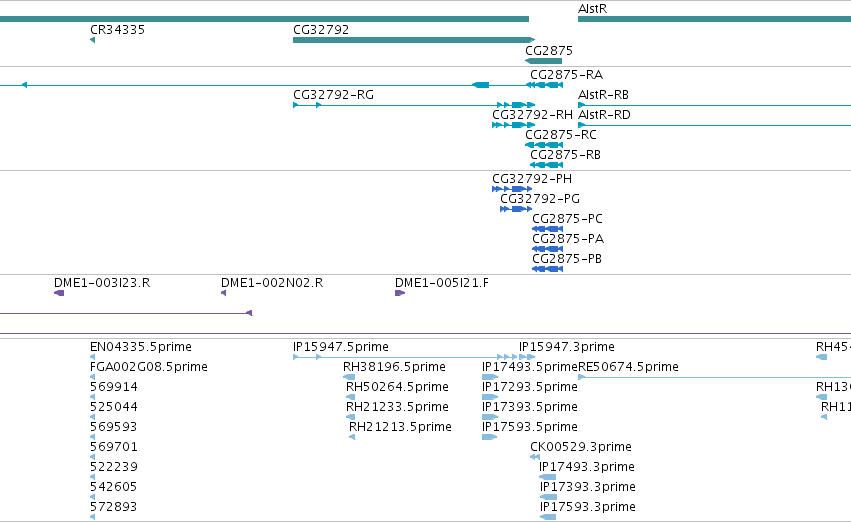The image size is (851, 522).
Task: Click the RH50264.5prime EST glyph
Action: coord(351,397)
